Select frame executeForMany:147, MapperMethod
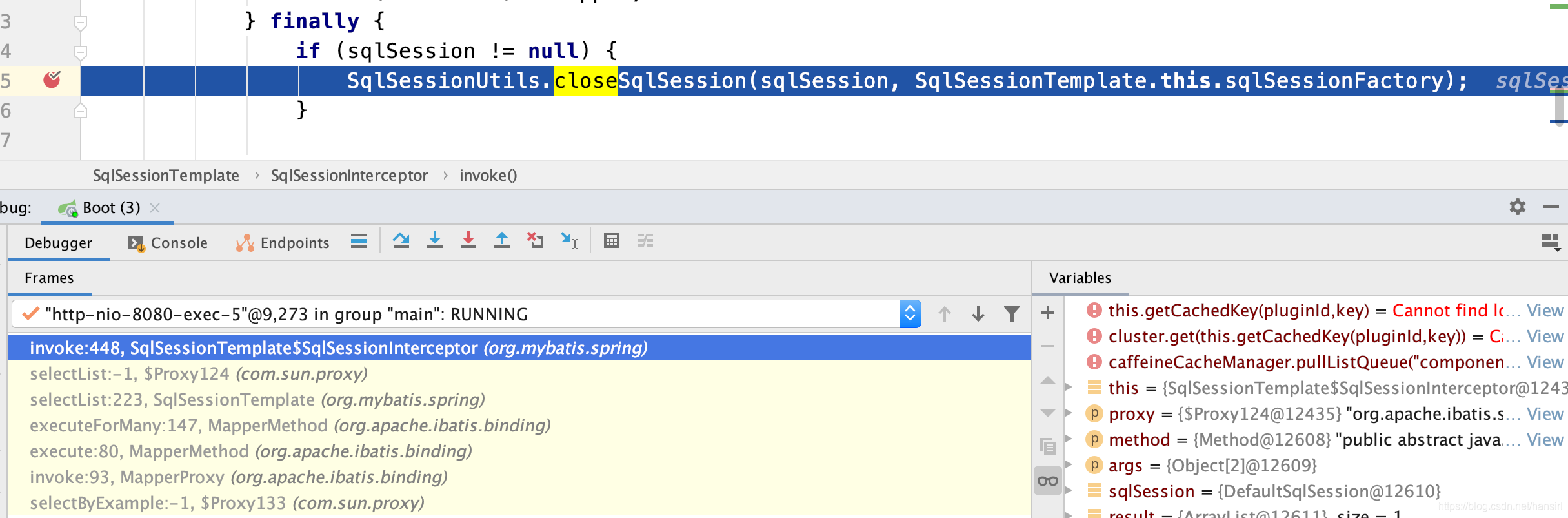The height and width of the screenshot is (518, 1568). click(519, 426)
